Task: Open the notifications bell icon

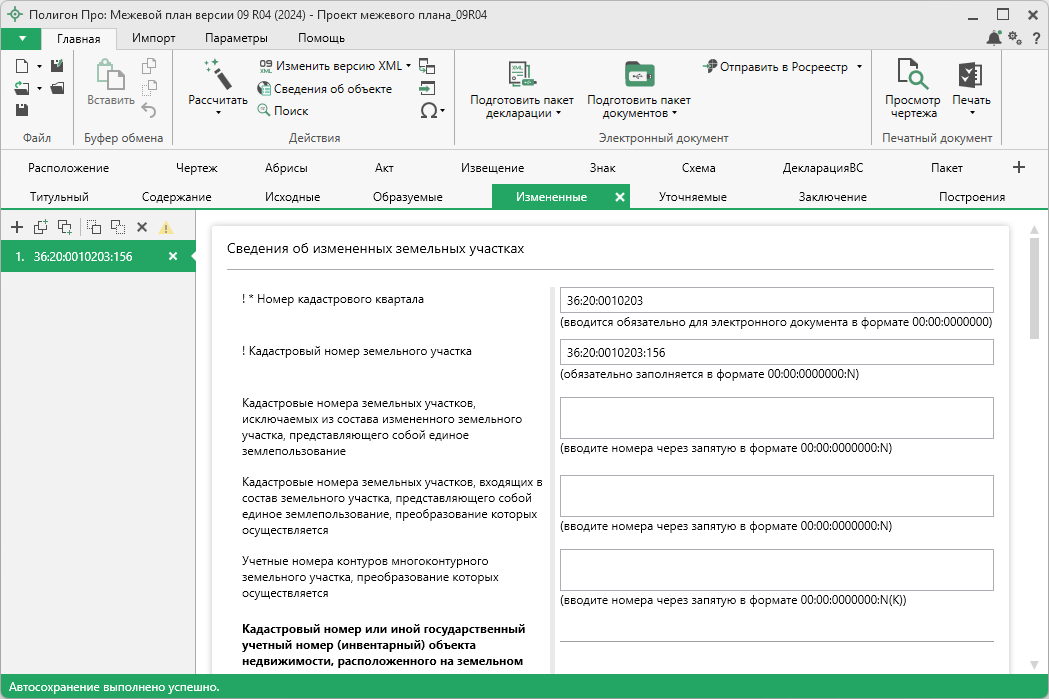Action: [x=993, y=38]
